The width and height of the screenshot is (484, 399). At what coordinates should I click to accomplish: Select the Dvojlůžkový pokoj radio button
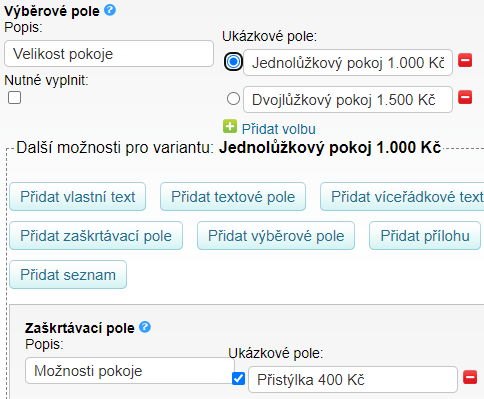click(233, 99)
